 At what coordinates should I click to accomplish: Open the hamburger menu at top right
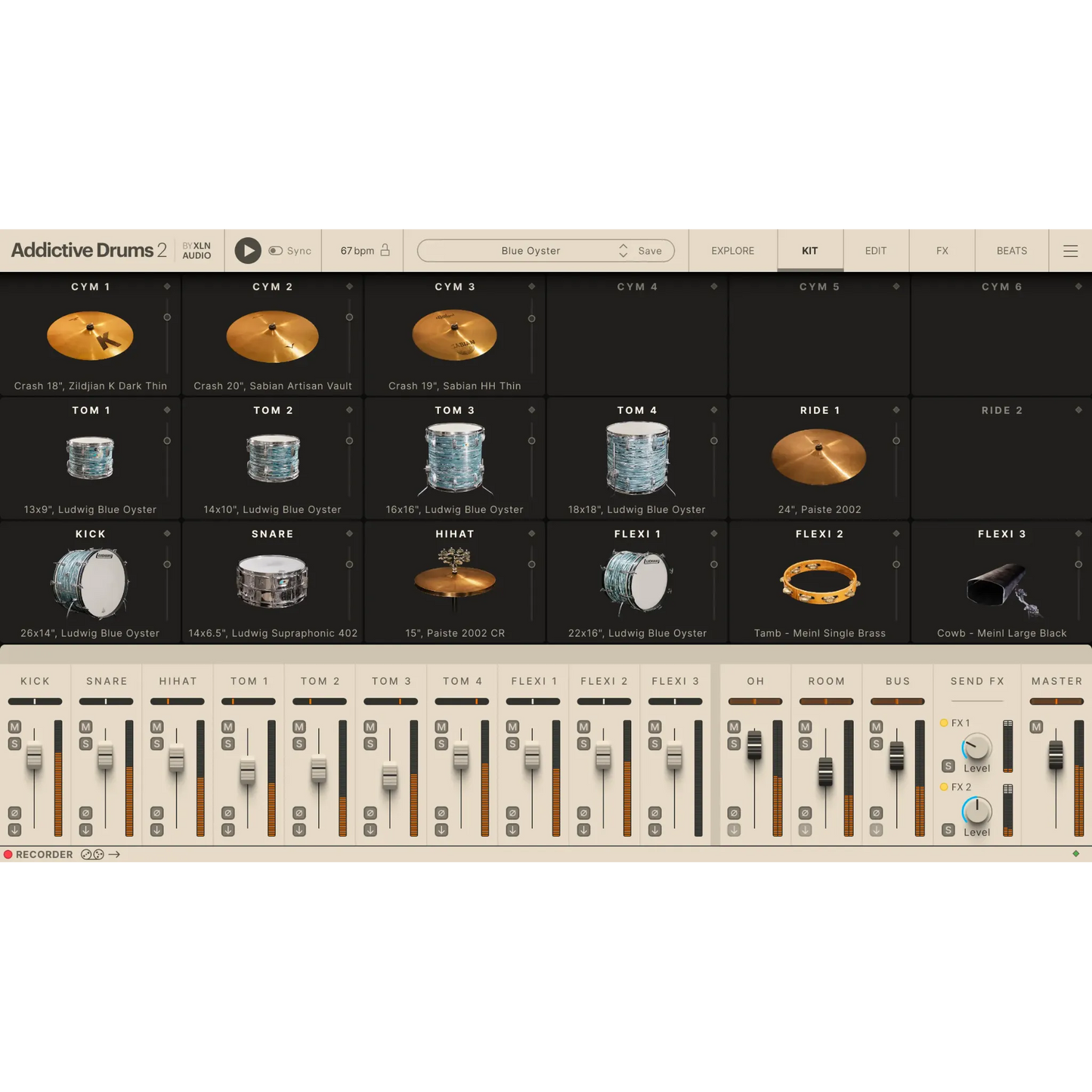1071,250
